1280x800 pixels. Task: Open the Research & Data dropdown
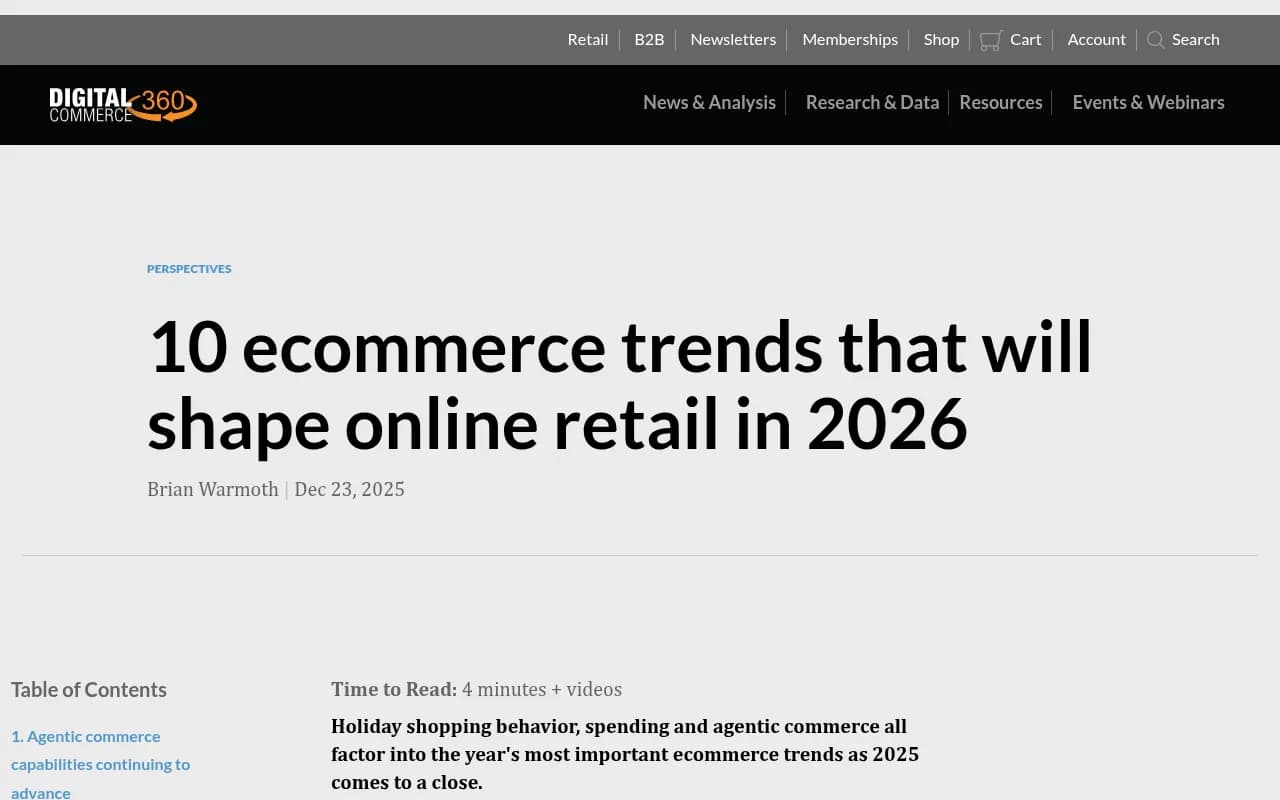point(872,102)
